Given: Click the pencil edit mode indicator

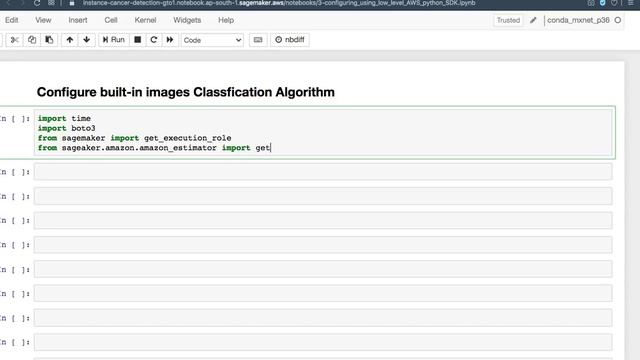Looking at the screenshot, I should click(533, 20).
